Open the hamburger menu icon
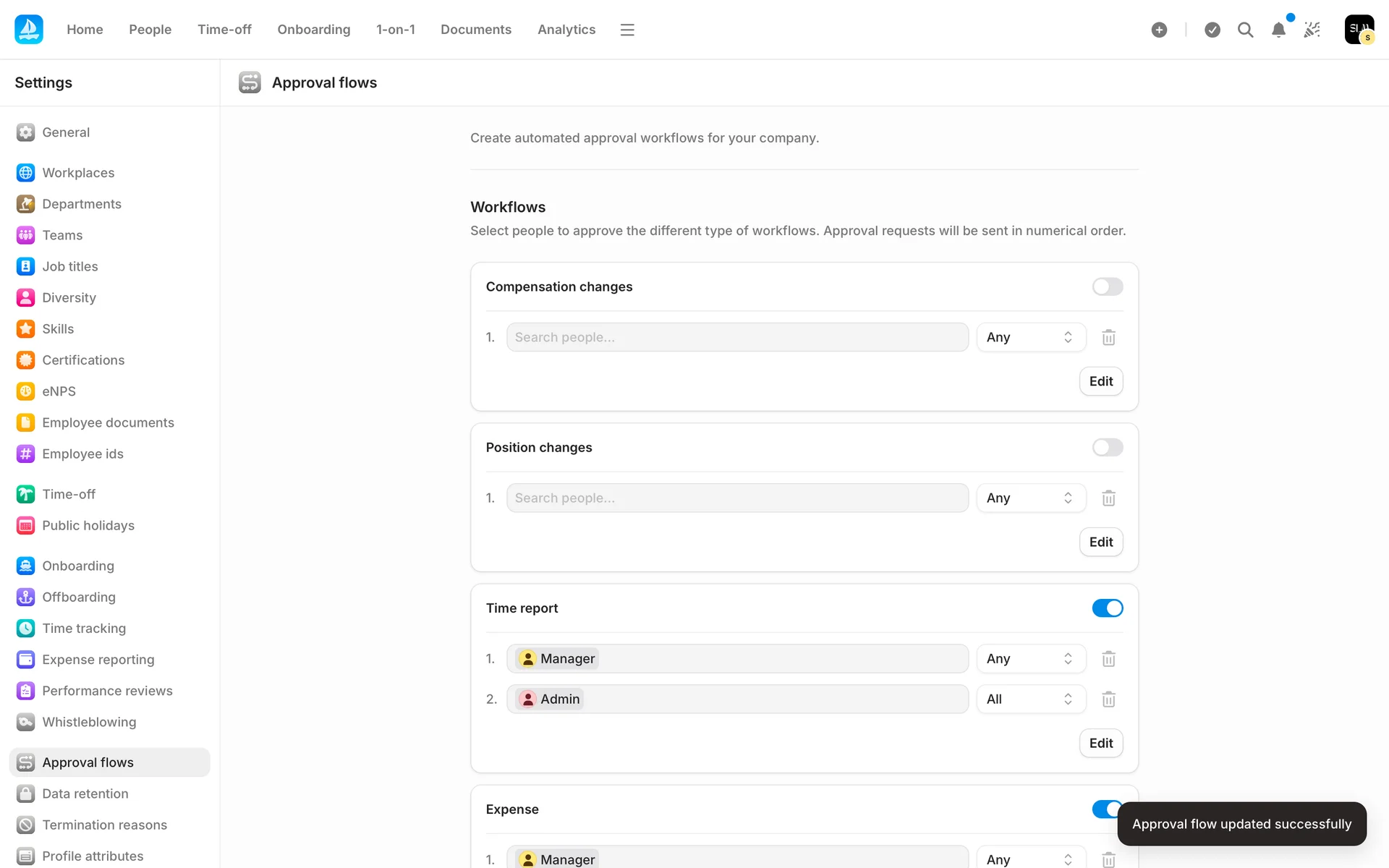 (x=627, y=30)
